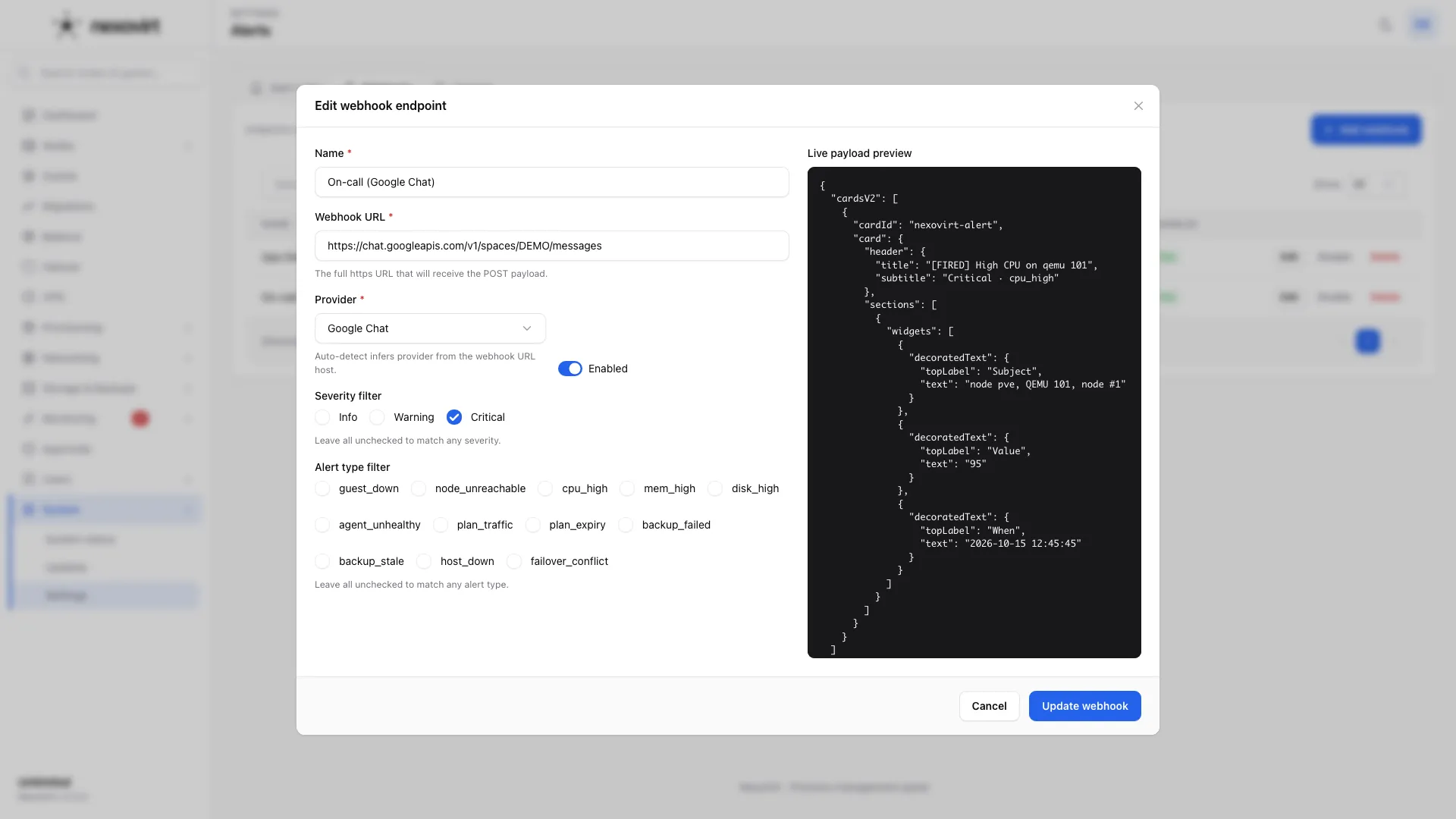1456x819 pixels.
Task: Click the "2026-10-15 12:45:45" timestamp line
Action: tap(1001, 544)
